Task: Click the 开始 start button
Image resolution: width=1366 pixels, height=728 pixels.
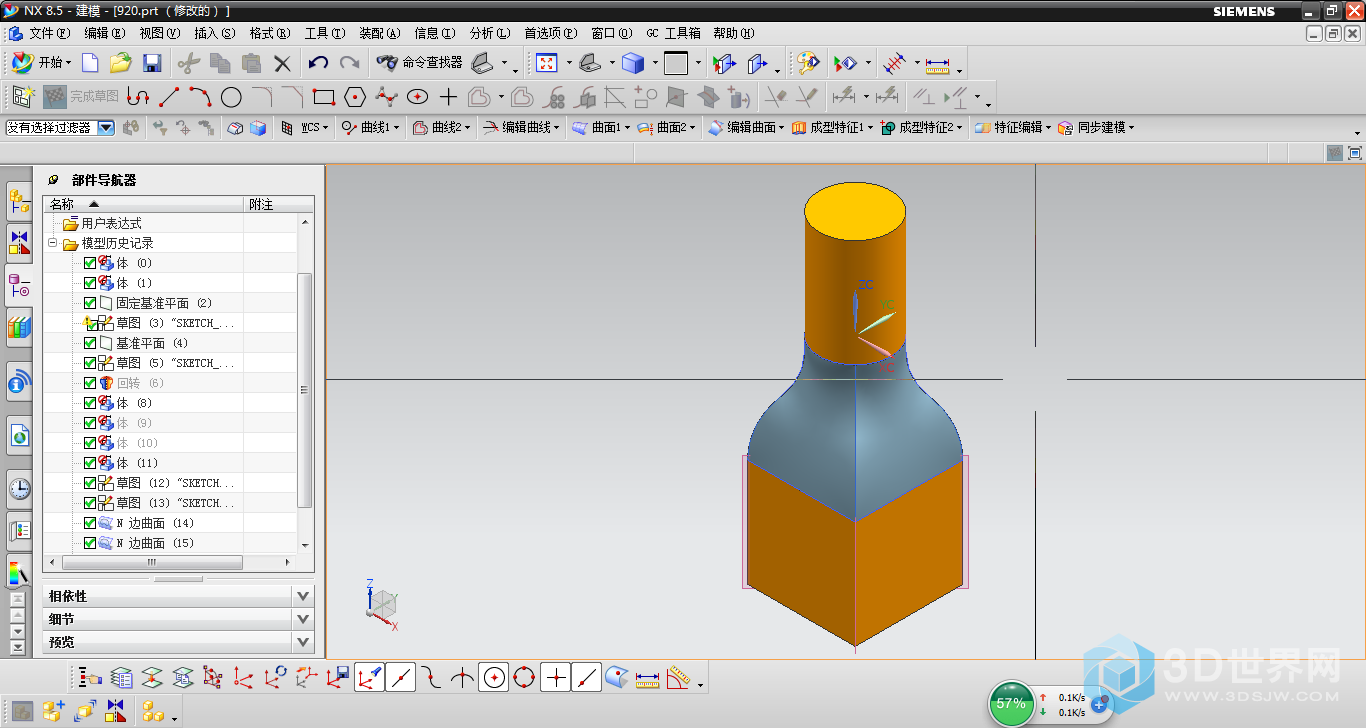Action: pyautogui.click(x=42, y=63)
